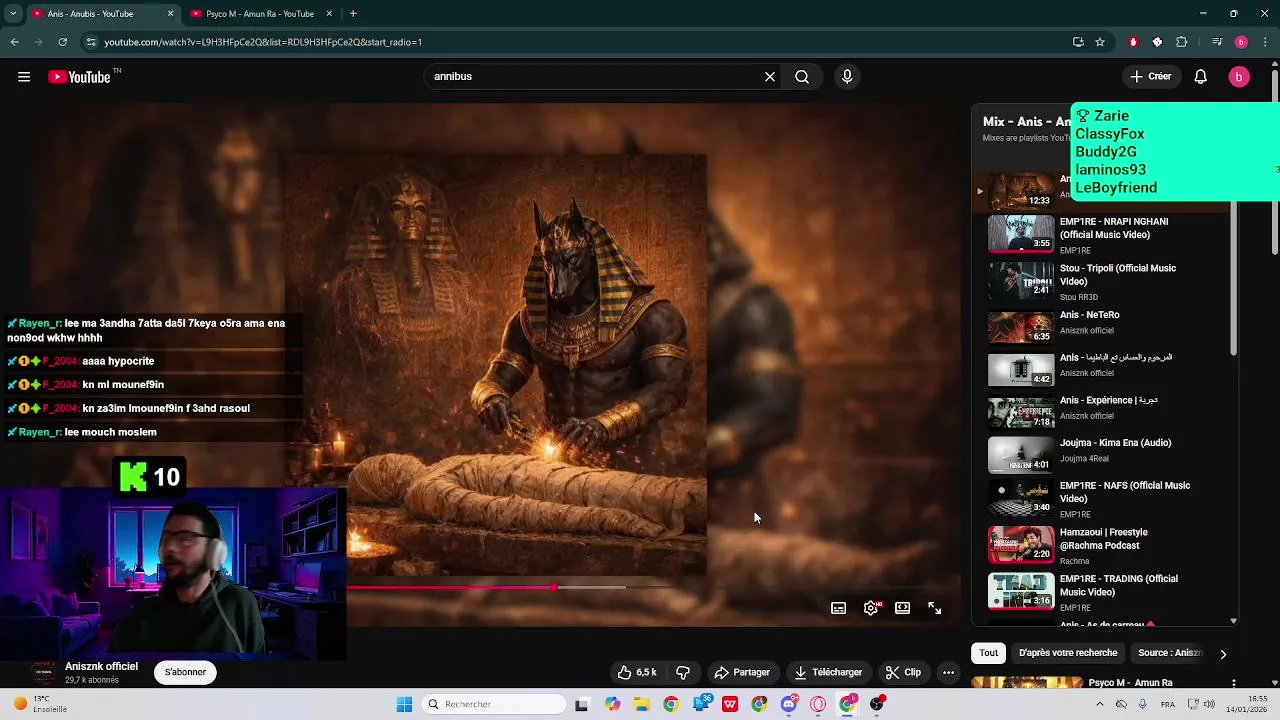Toggle theater mode on the player

tap(903, 608)
